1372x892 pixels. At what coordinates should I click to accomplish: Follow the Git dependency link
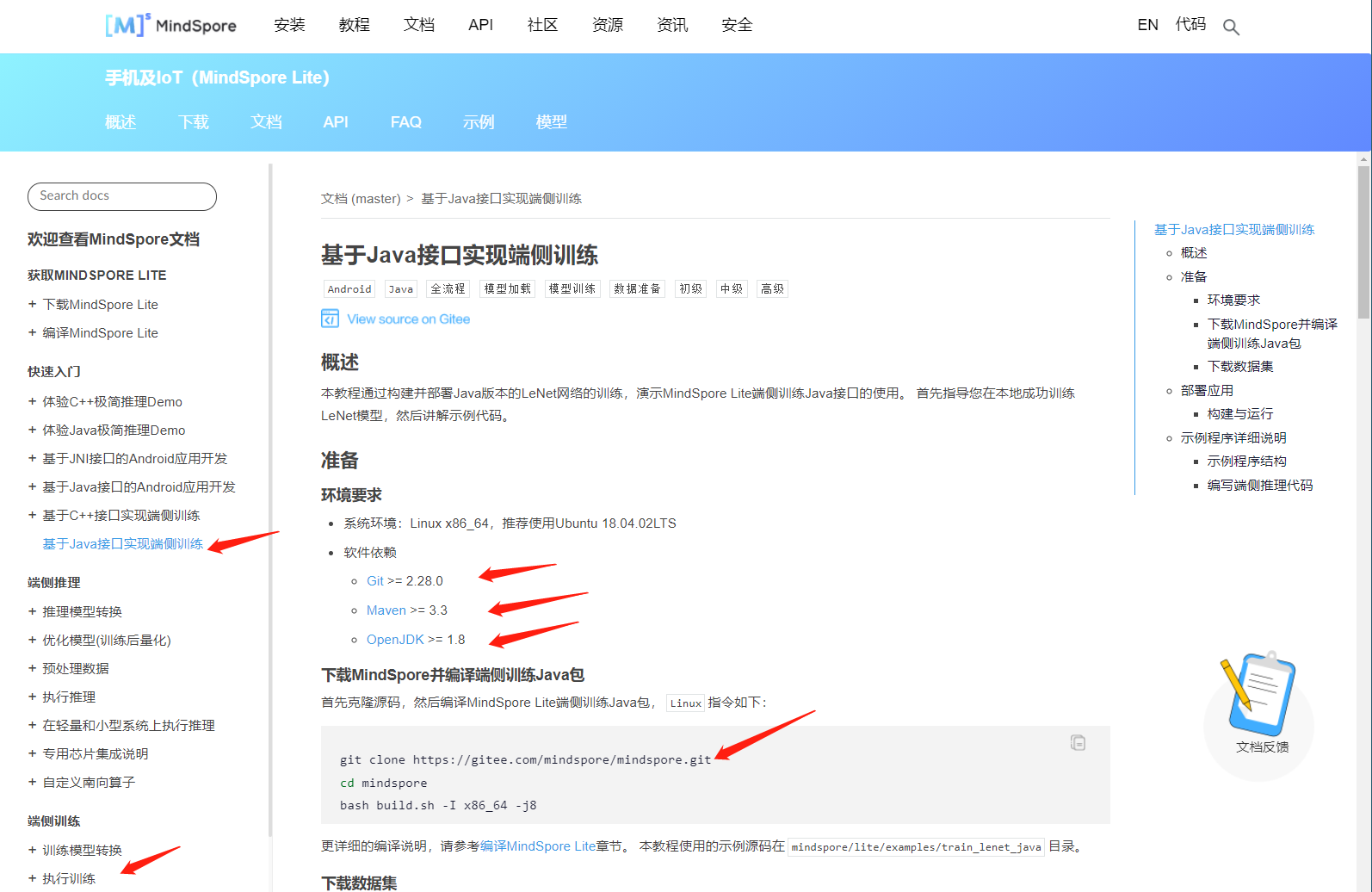[x=375, y=581]
